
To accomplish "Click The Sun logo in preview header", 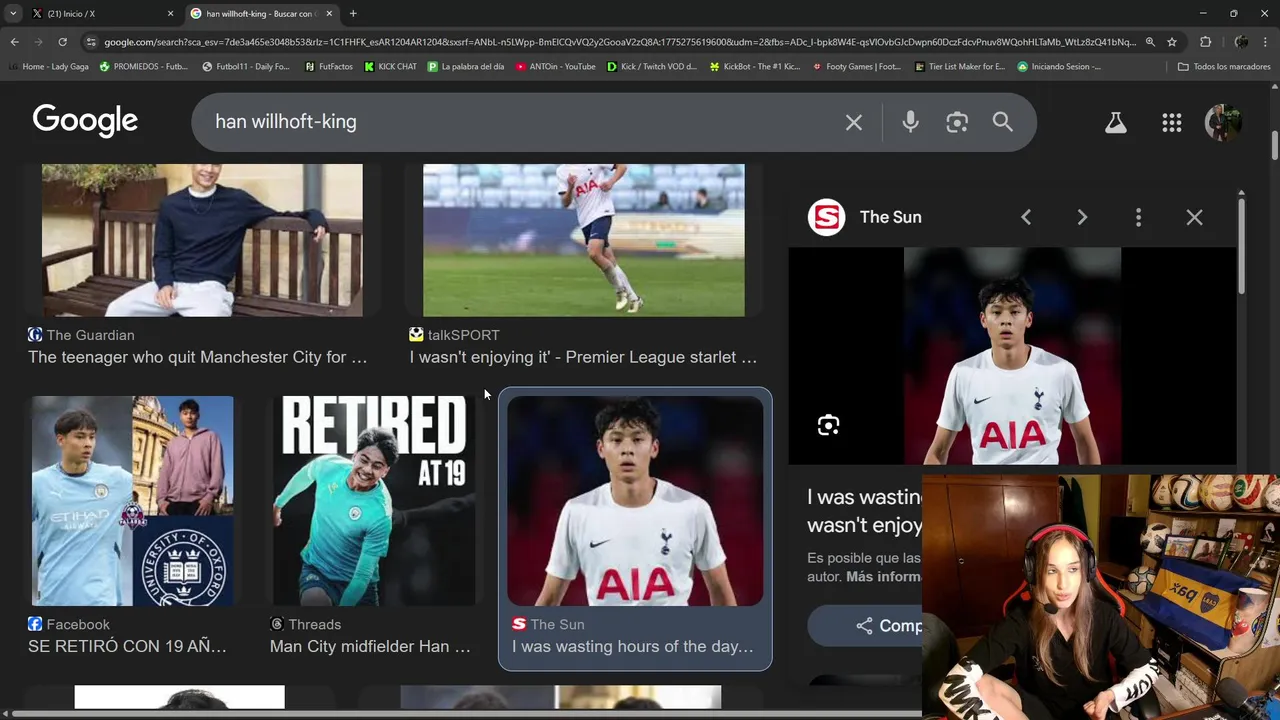I will pyautogui.click(x=827, y=217).
